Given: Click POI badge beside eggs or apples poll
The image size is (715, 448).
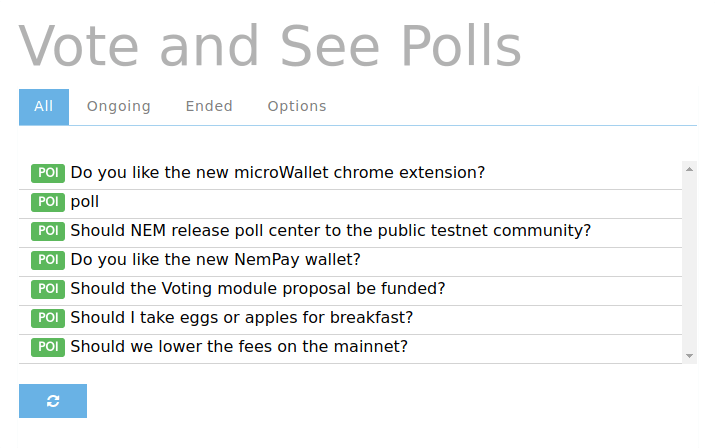Looking at the screenshot, I should tap(47, 318).
